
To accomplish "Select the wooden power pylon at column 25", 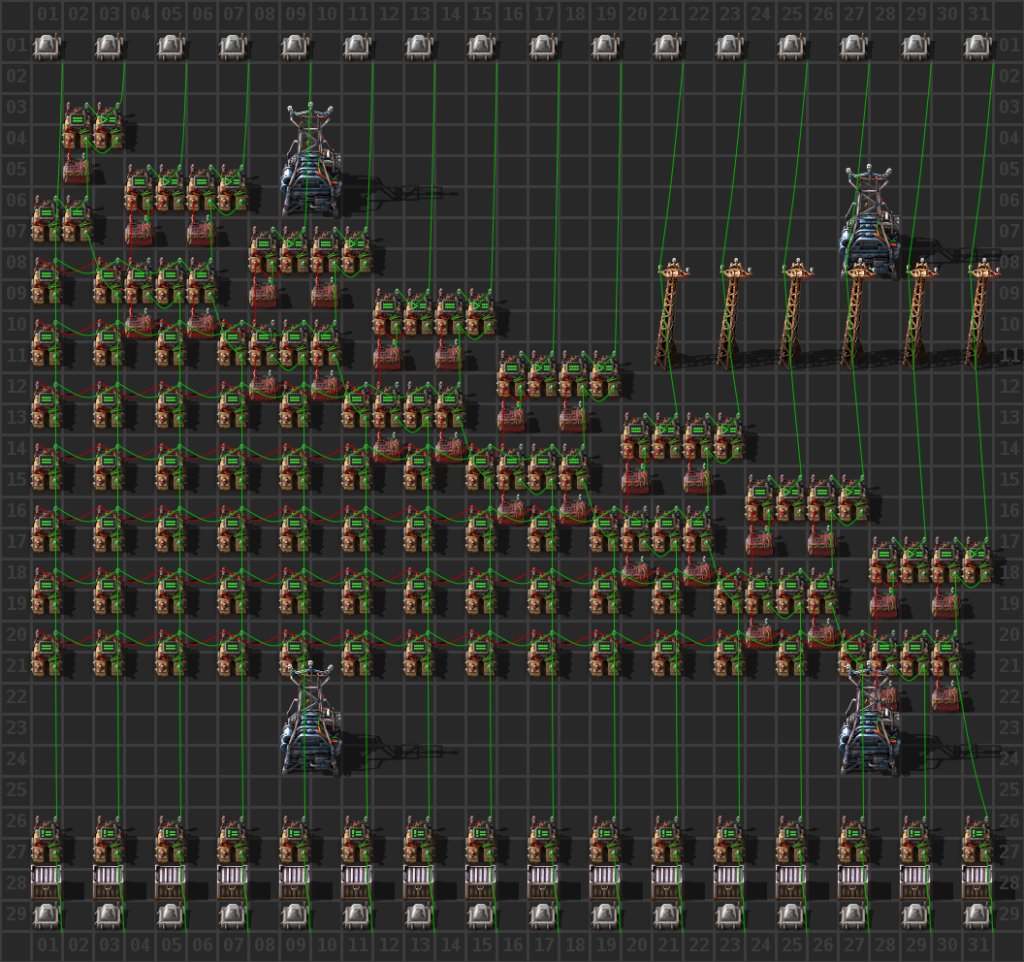I will point(795,313).
